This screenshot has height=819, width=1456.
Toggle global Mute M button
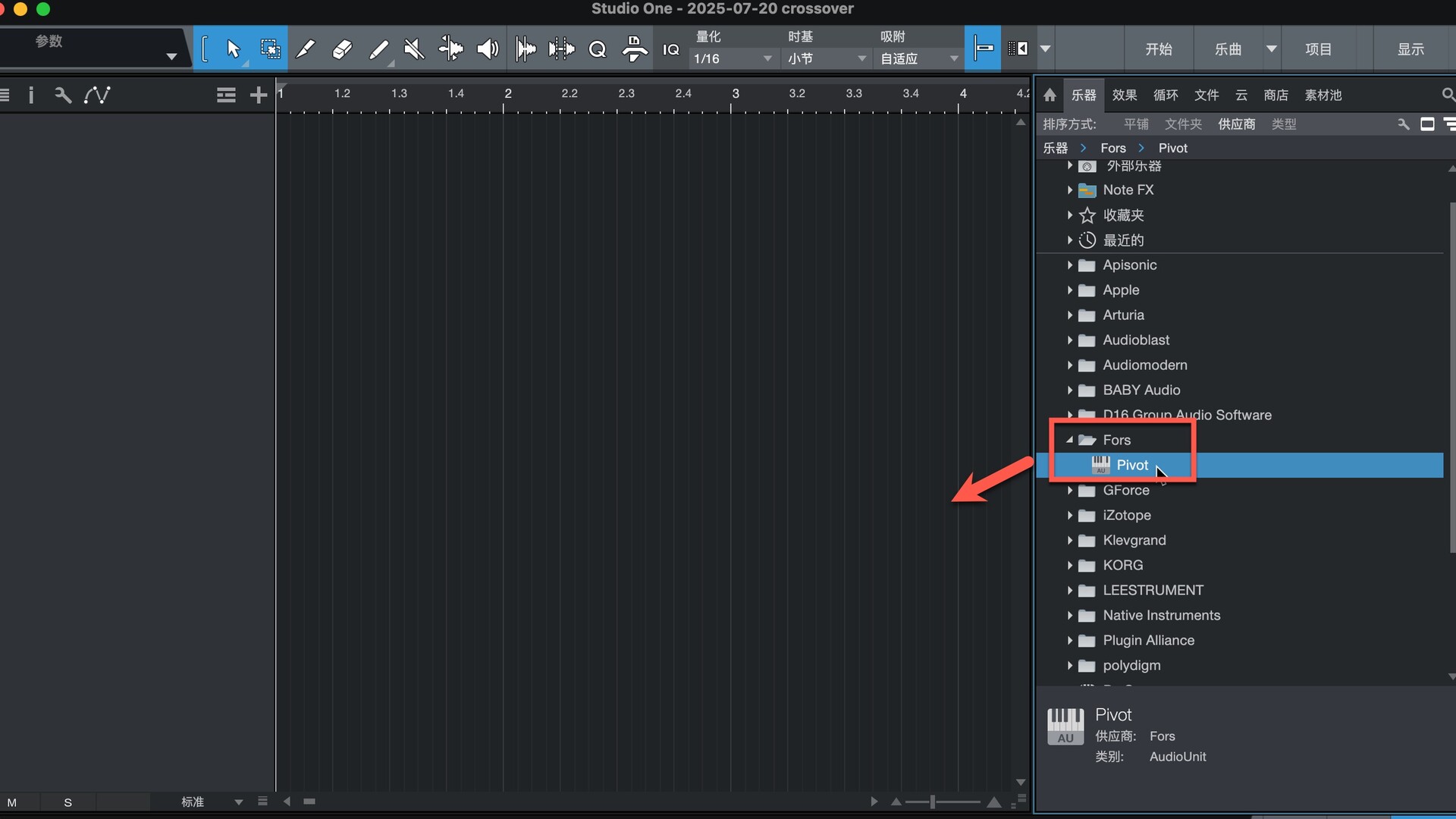[12, 802]
